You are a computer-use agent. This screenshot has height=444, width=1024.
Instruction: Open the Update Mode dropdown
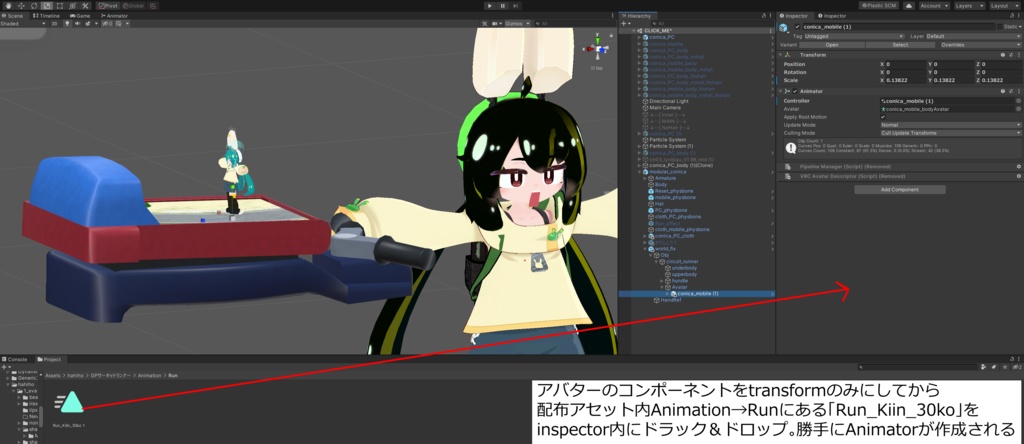[x=950, y=125]
